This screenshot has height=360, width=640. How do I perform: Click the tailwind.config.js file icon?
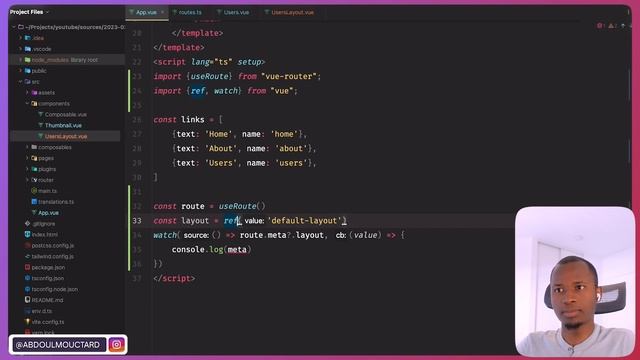click(x=28, y=256)
